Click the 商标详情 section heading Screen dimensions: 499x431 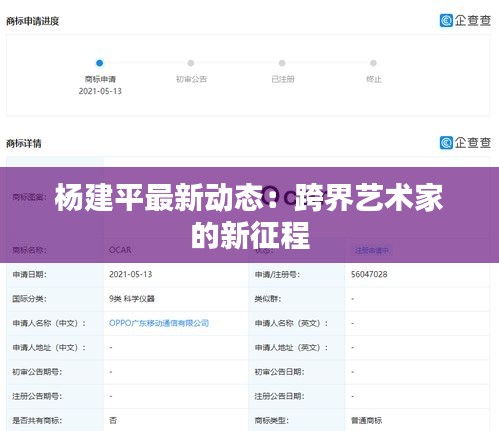pos(24,143)
